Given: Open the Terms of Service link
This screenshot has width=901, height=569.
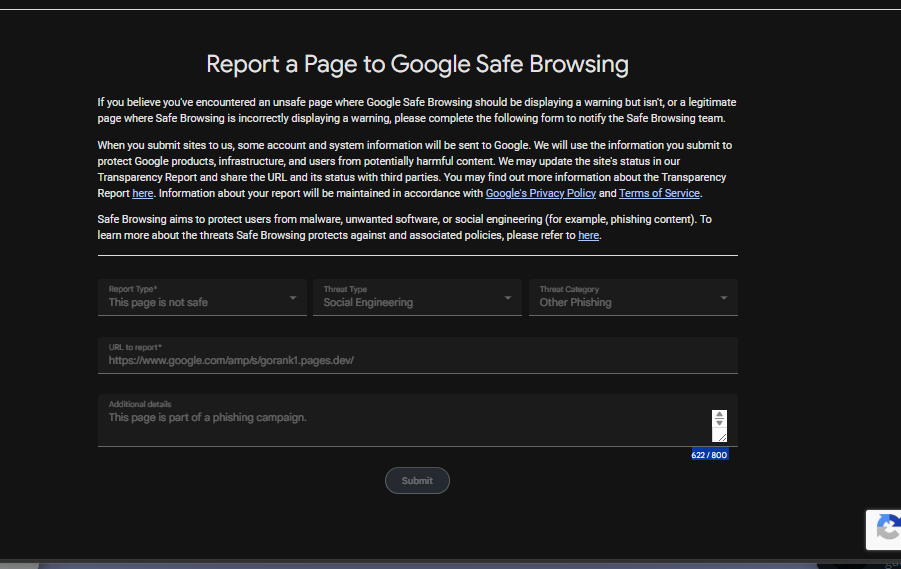Looking at the screenshot, I should pyautogui.click(x=659, y=194).
